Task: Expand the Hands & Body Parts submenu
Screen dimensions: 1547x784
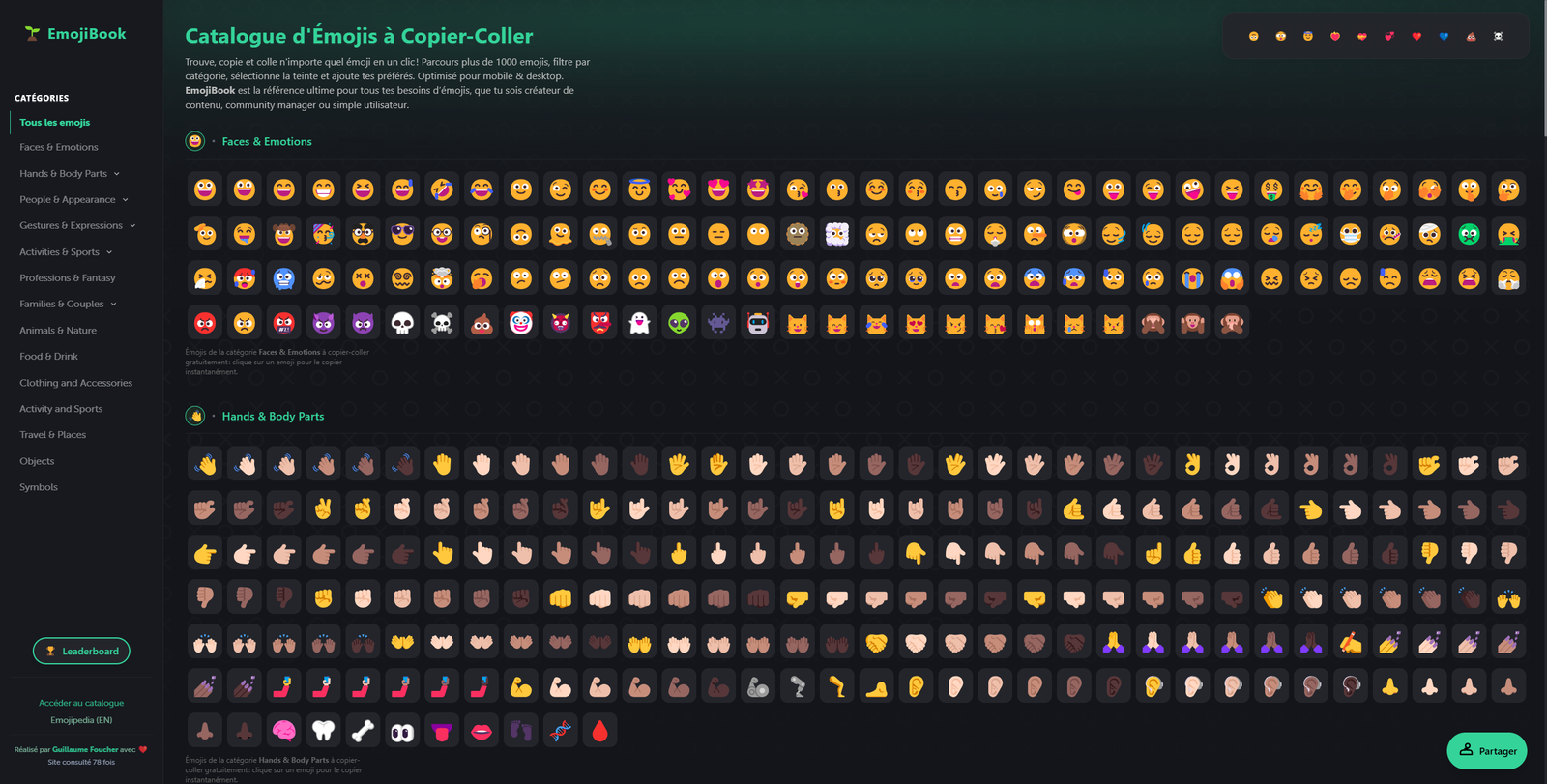Action: point(117,174)
